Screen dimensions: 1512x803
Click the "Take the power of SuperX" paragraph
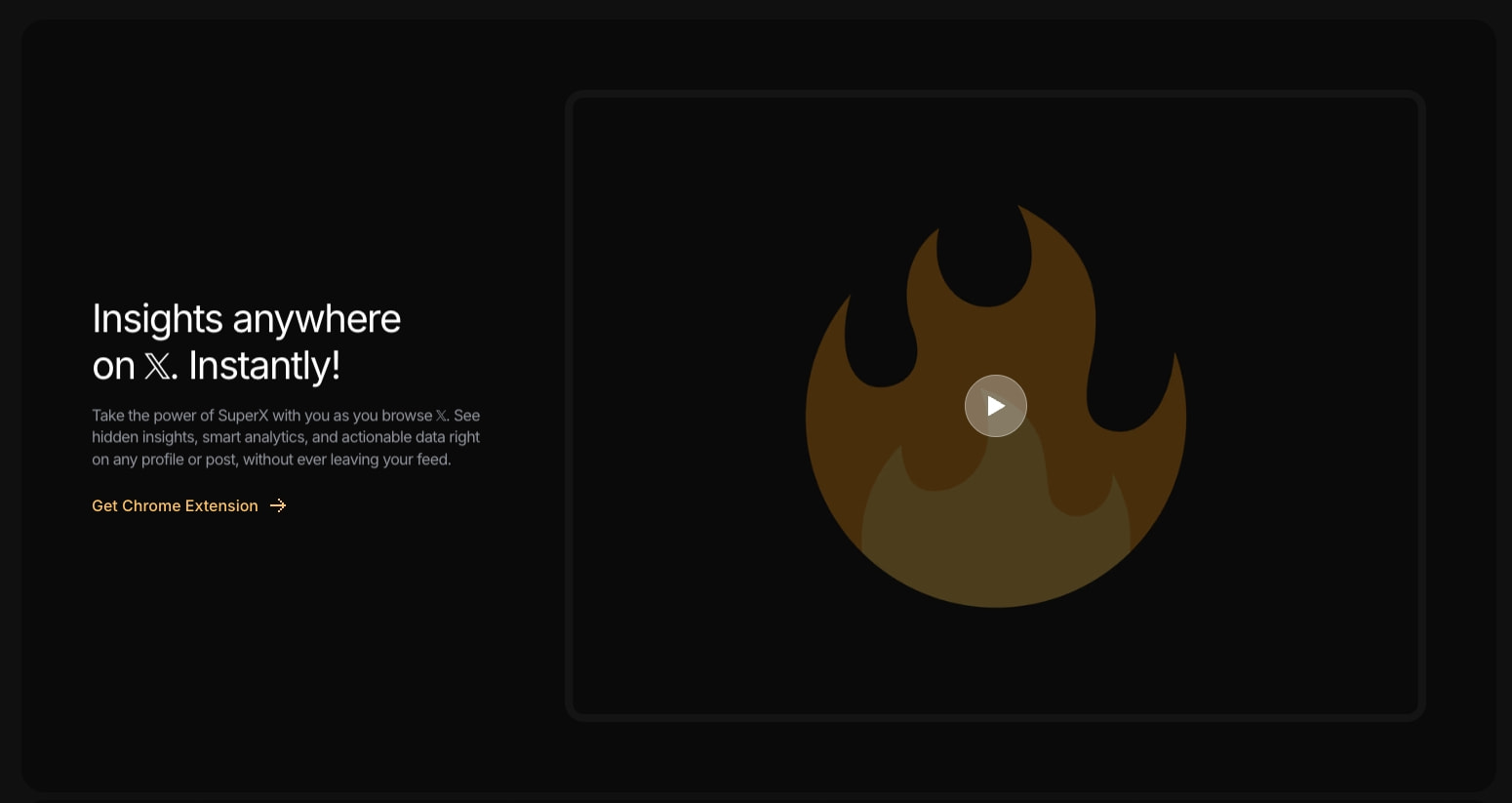tap(286, 437)
